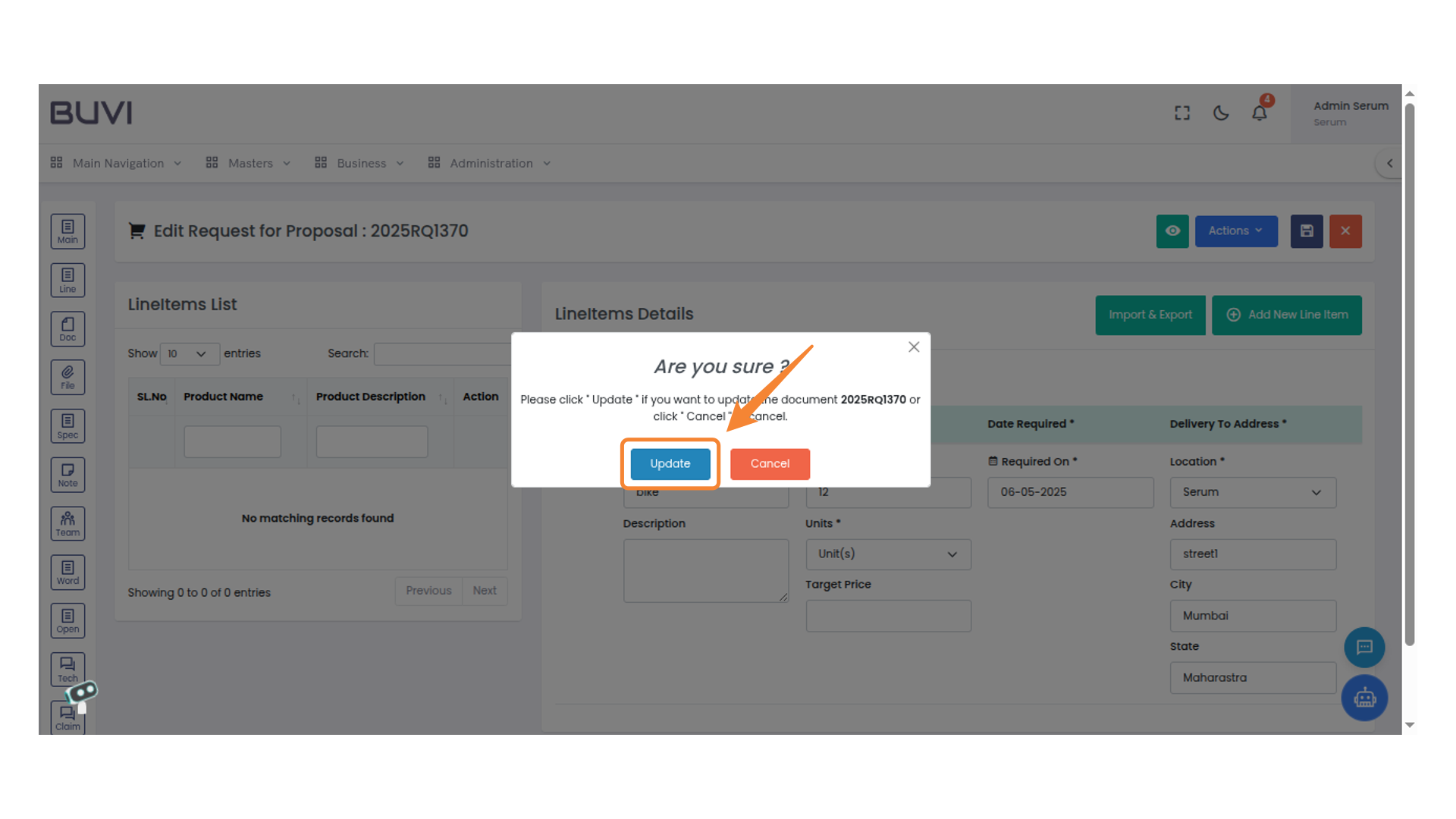Image resolution: width=1456 pixels, height=819 pixels.
Task: Select the Spec icon in the sidebar
Action: pos(67,425)
